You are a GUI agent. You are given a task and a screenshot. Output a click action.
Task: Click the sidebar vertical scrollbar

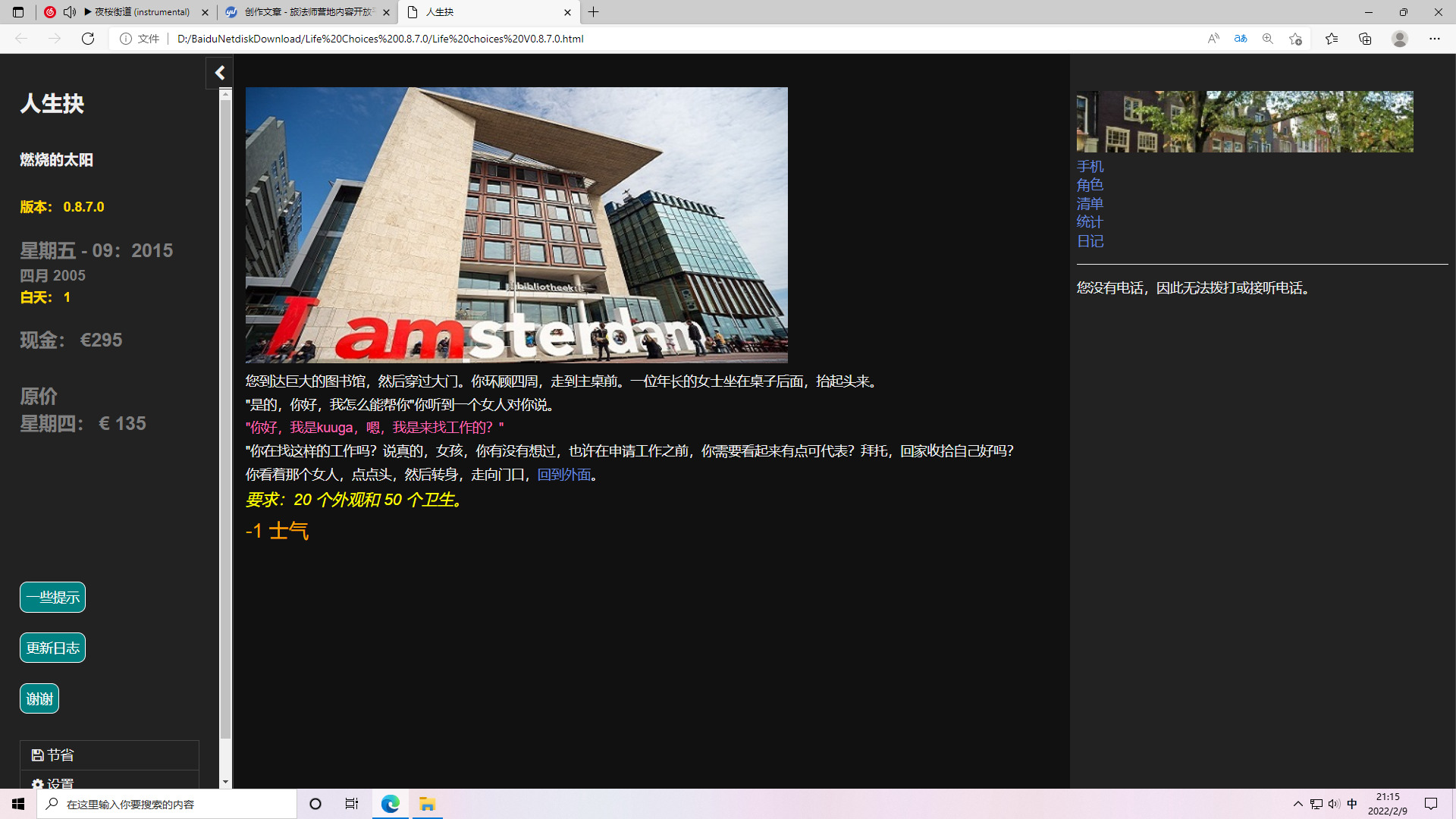pos(225,417)
